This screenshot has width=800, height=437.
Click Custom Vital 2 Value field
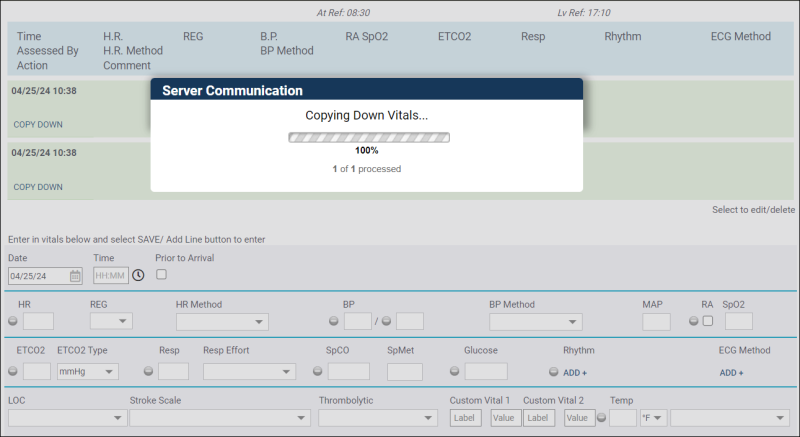pos(580,418)
